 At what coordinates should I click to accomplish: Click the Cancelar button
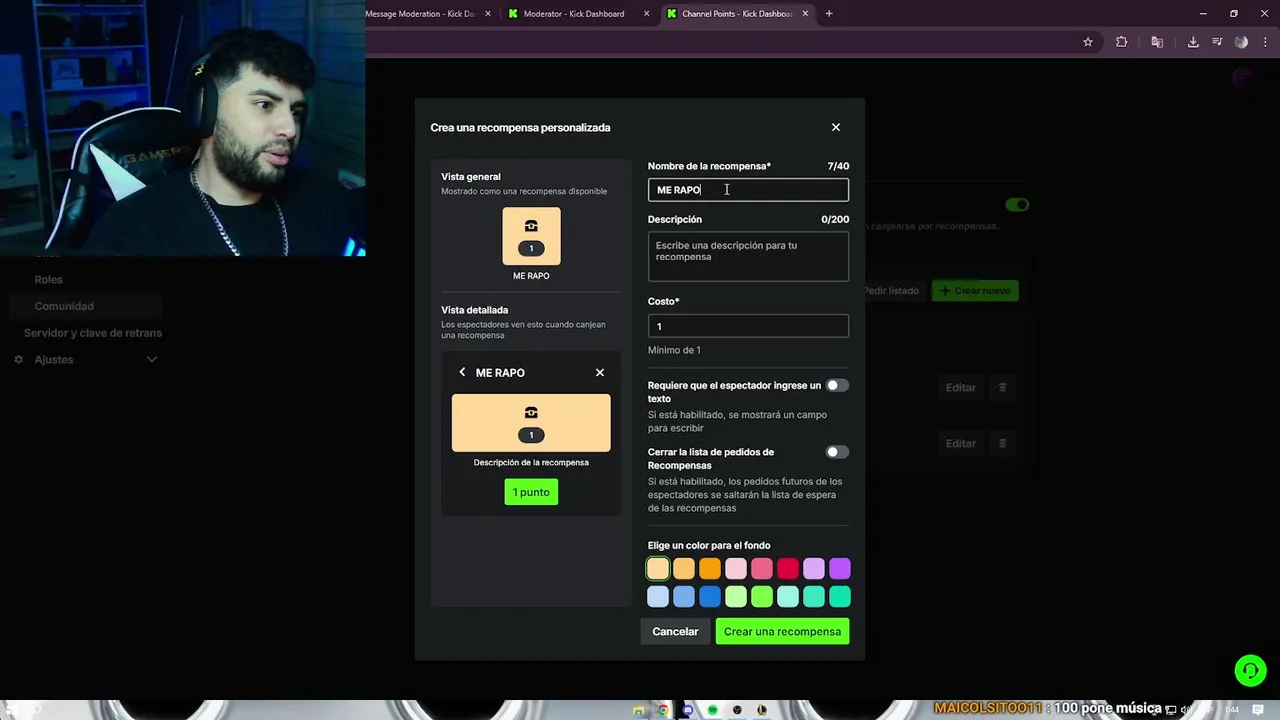675,632
